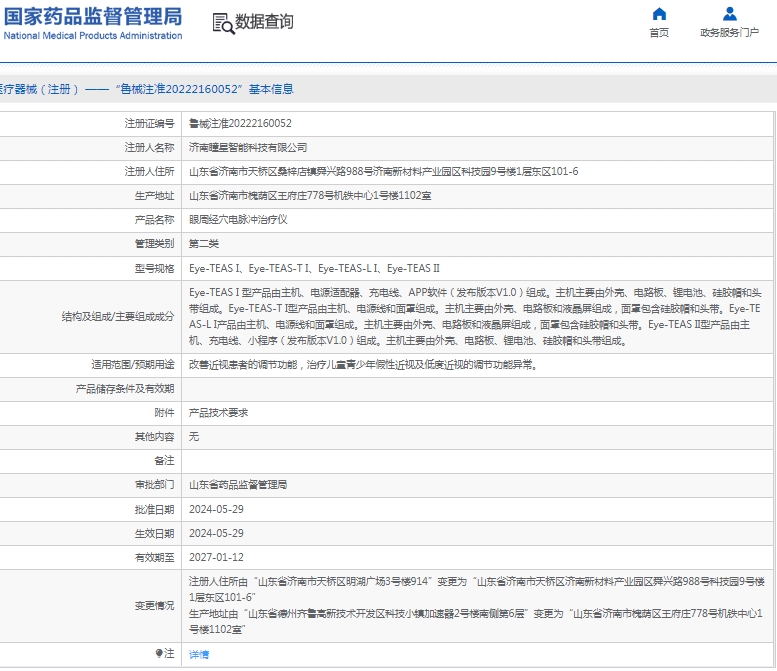Click the 数据查询 heading text
The width and height of the screenshot is (777, 671).
click(x=264, y=22)
